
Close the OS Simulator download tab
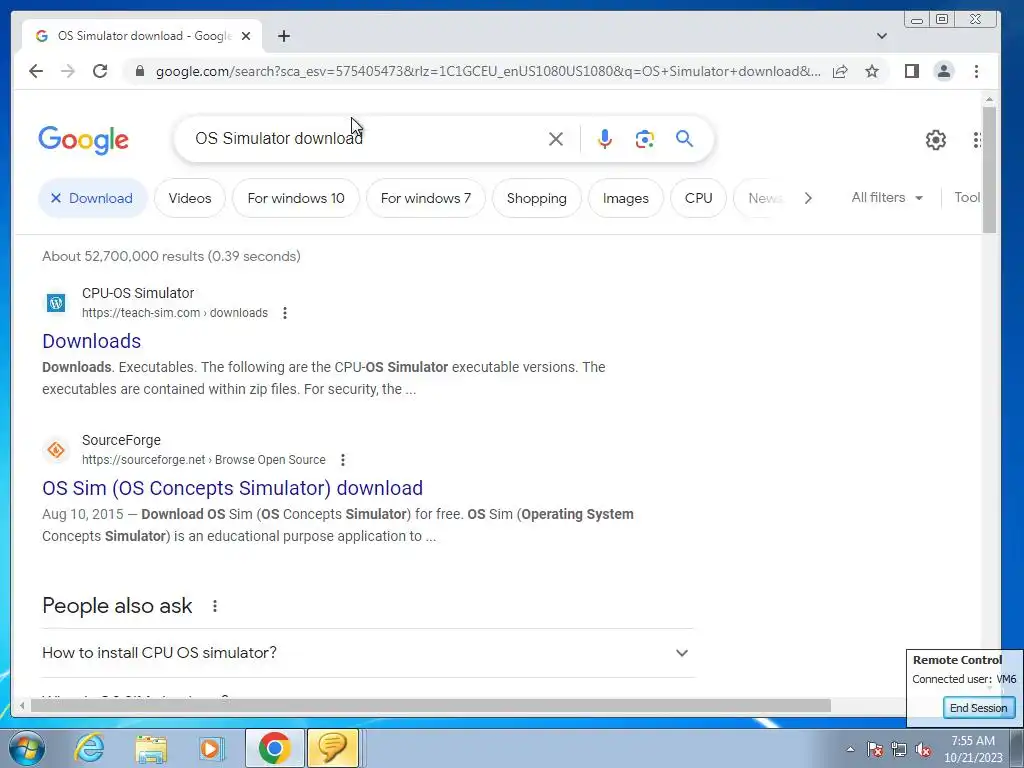coord(246,36)
